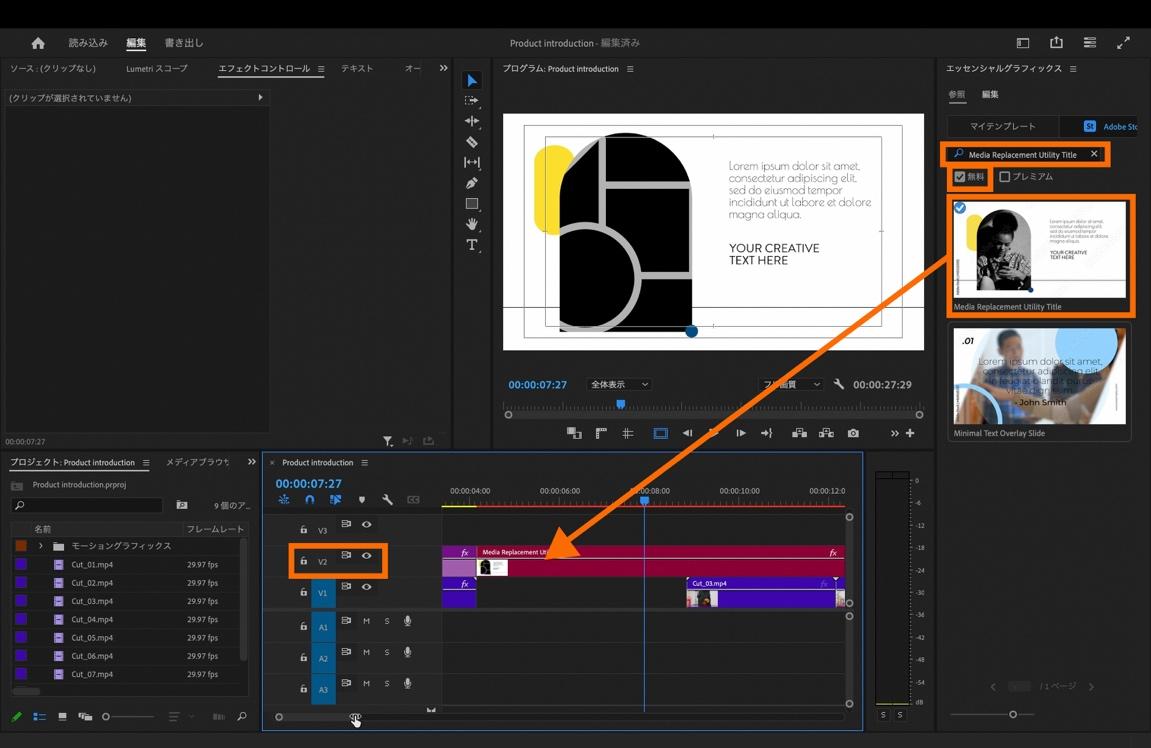Open the 全体表示 zoom dropdown
The image size is (1151, 748).
(619, 385)
